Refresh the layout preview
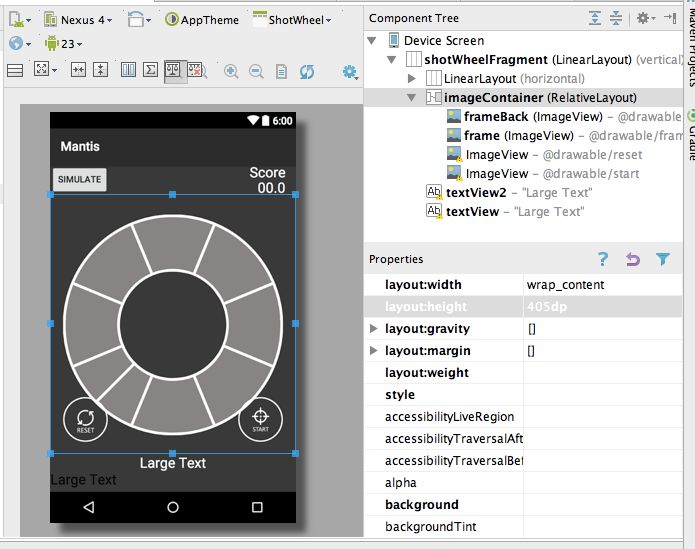The width and height of the screenshot is (695, 549). click(x=307, y=71)
